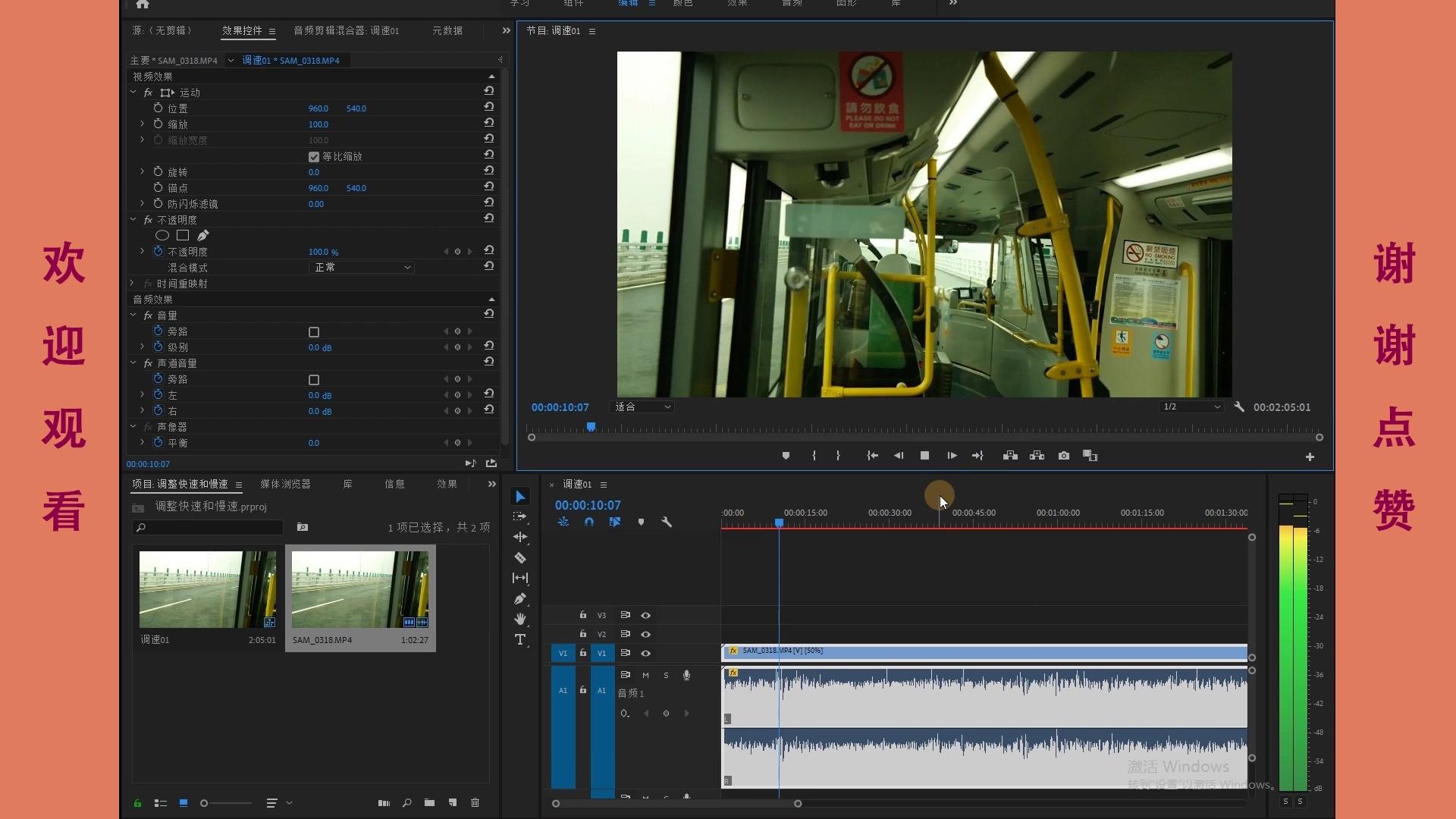Select the Pen tool in timeline toolbar

520,599
